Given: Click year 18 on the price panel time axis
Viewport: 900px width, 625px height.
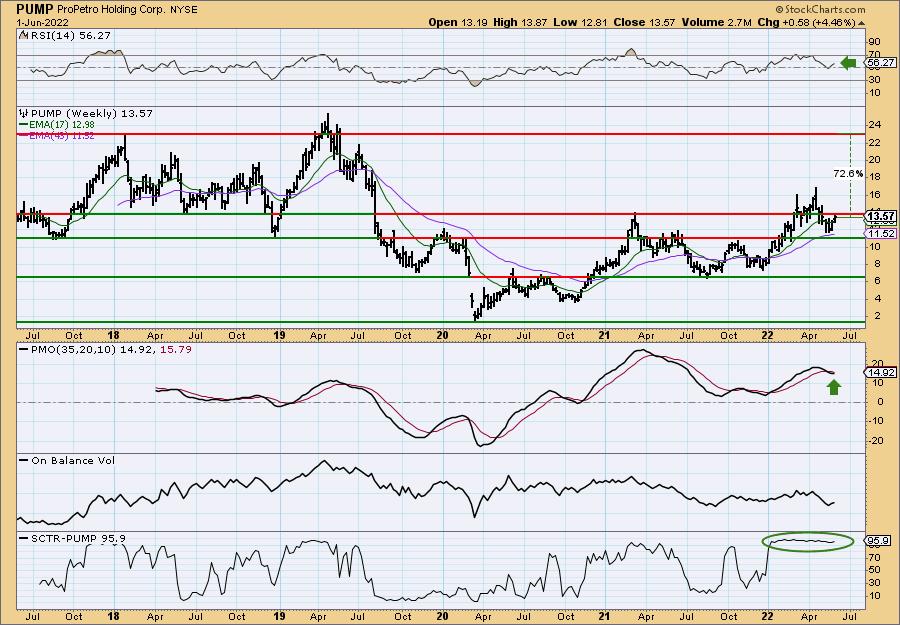Looking at the screenshot, I should pyautogui.click(x=113, y=335).
